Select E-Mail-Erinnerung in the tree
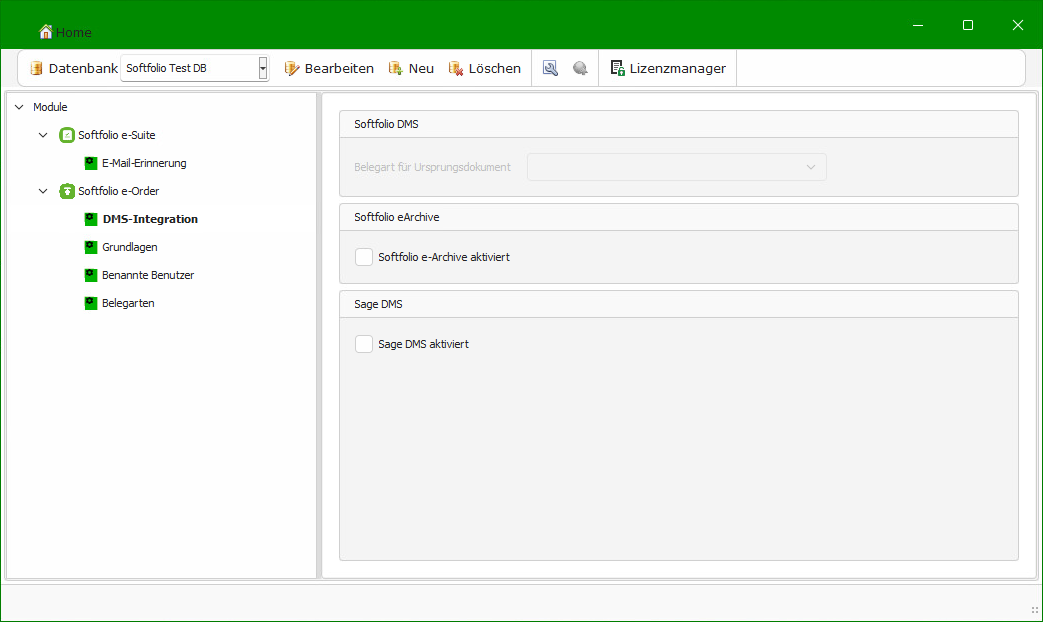 coord(144,163)
